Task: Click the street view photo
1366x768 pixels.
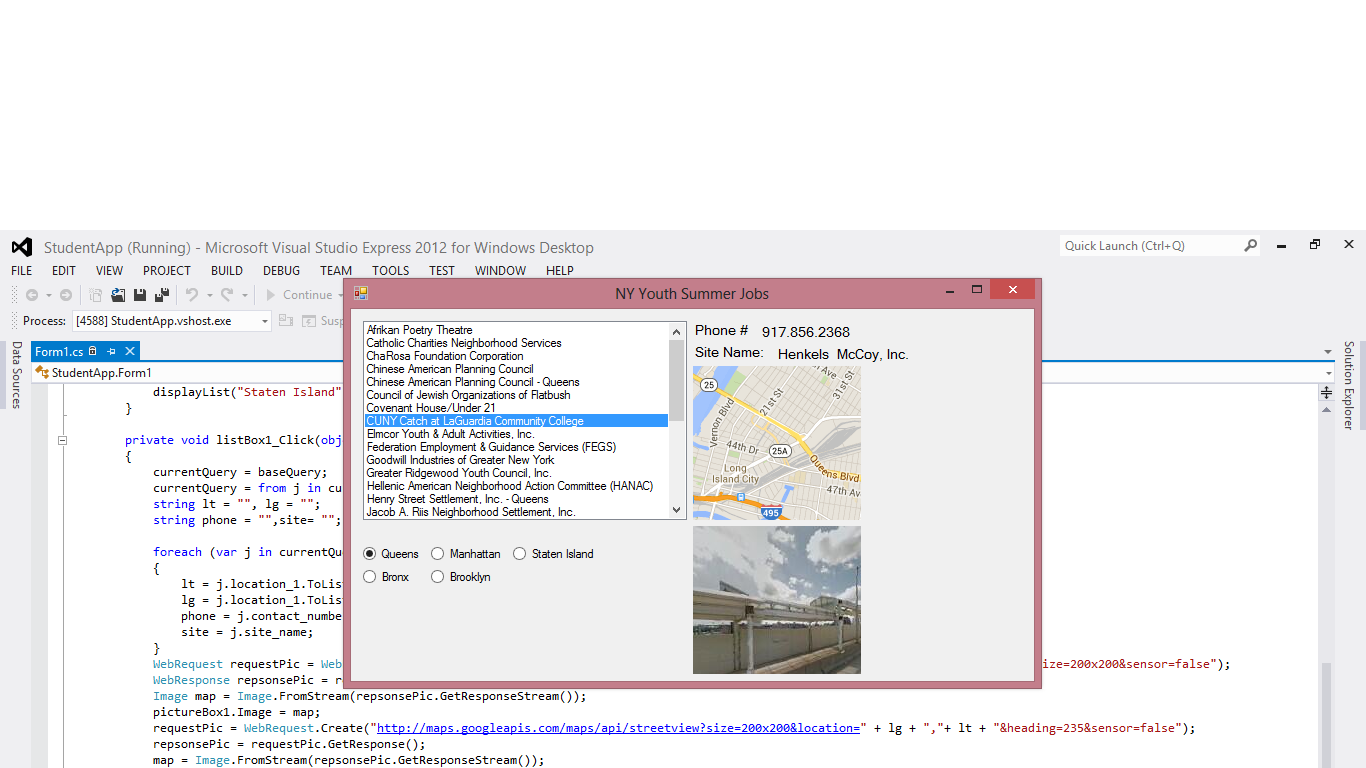Action: [777, 600]
